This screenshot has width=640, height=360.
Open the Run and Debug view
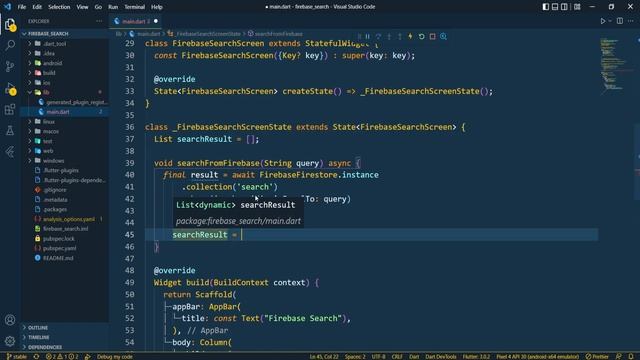(x=10, y=88)
